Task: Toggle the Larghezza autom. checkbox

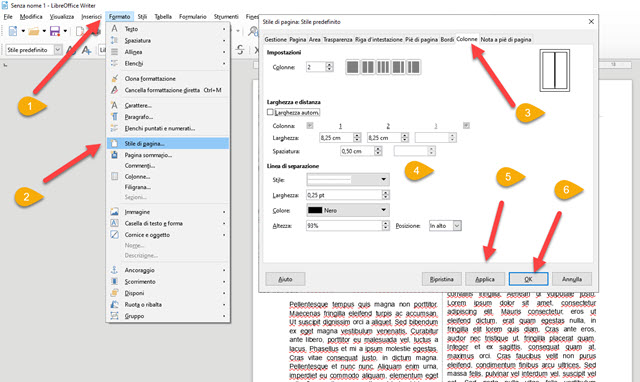Action: point(270,112)
